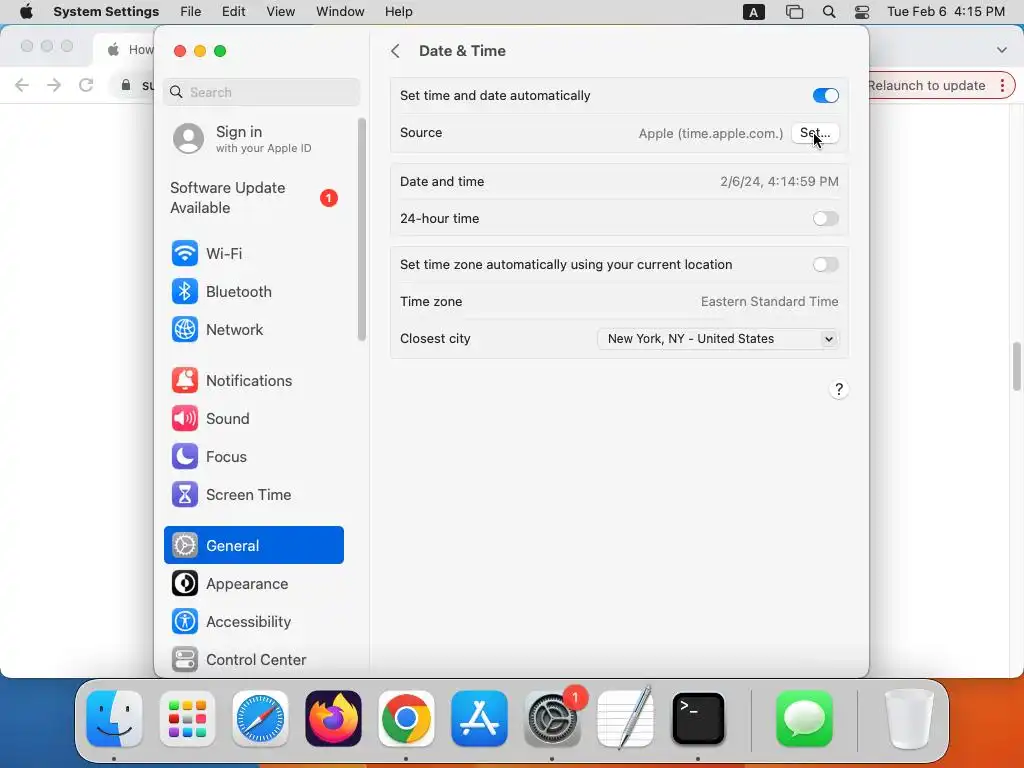Open Terminal from the Dock

point(698,718)
